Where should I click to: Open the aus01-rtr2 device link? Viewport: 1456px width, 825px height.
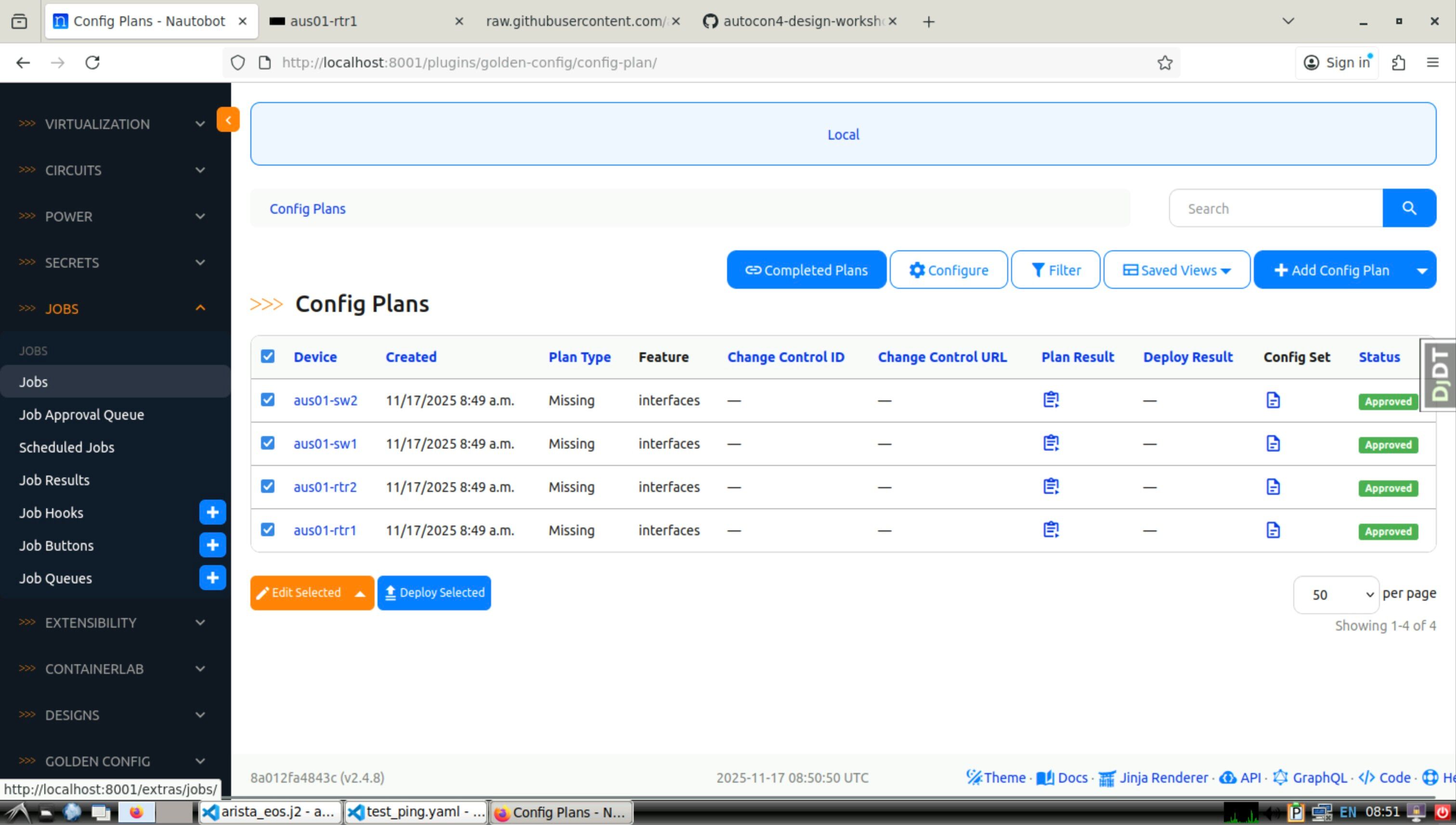pos(325,487)
